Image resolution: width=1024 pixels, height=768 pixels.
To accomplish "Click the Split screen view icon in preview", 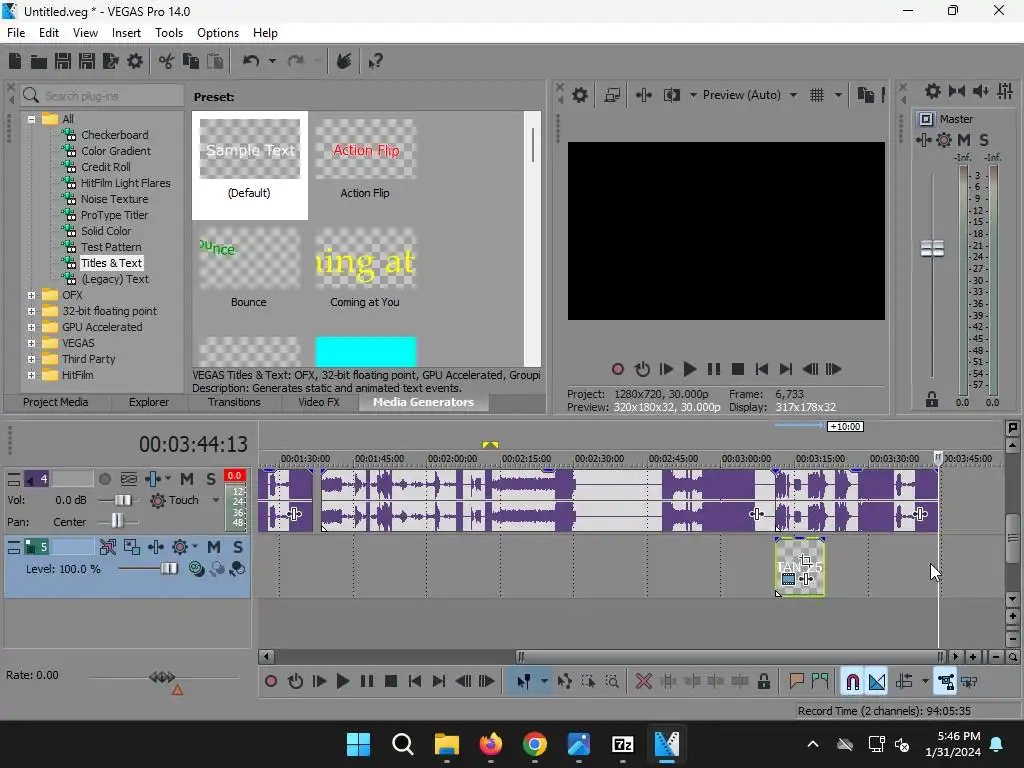I will click(x=671, y=95).
